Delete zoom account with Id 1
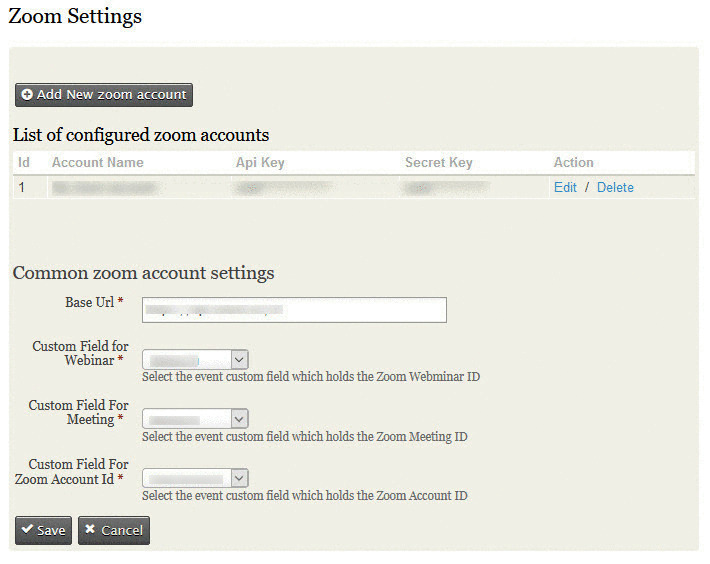The width and height of the screenshot is (710, 564). [x=615, y=187]
